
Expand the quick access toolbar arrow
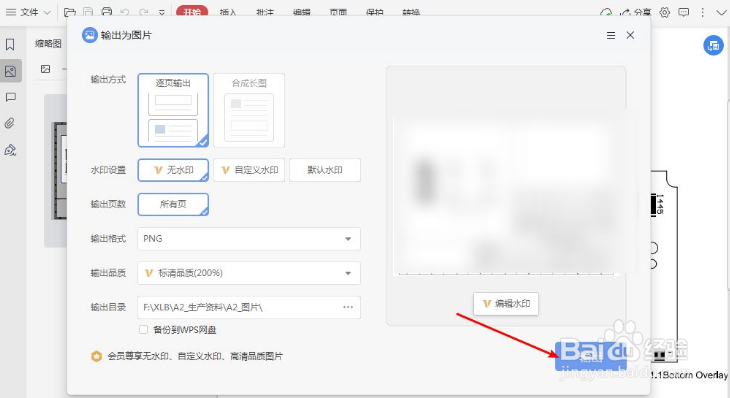162,13
